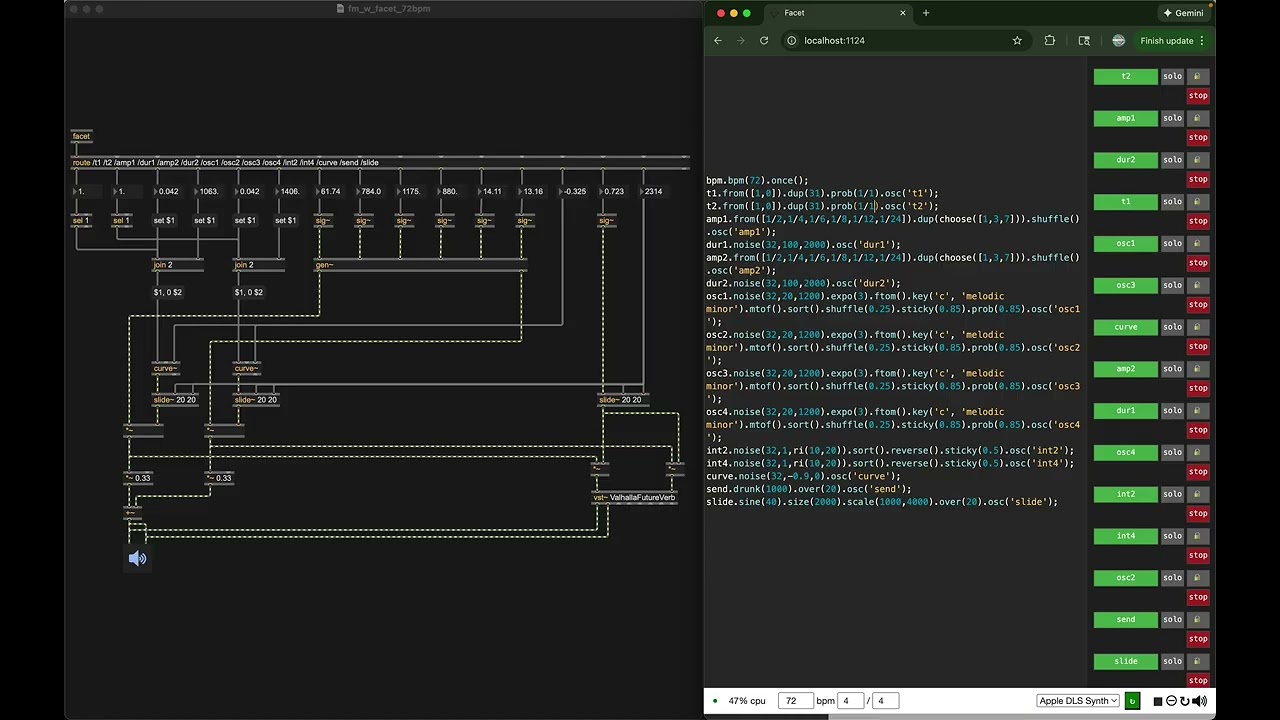This screenshot has height=720, width=1280.
Task: Click the square stop-all icon in Facet's bottom bar
Action: (x=1158, y=701)
